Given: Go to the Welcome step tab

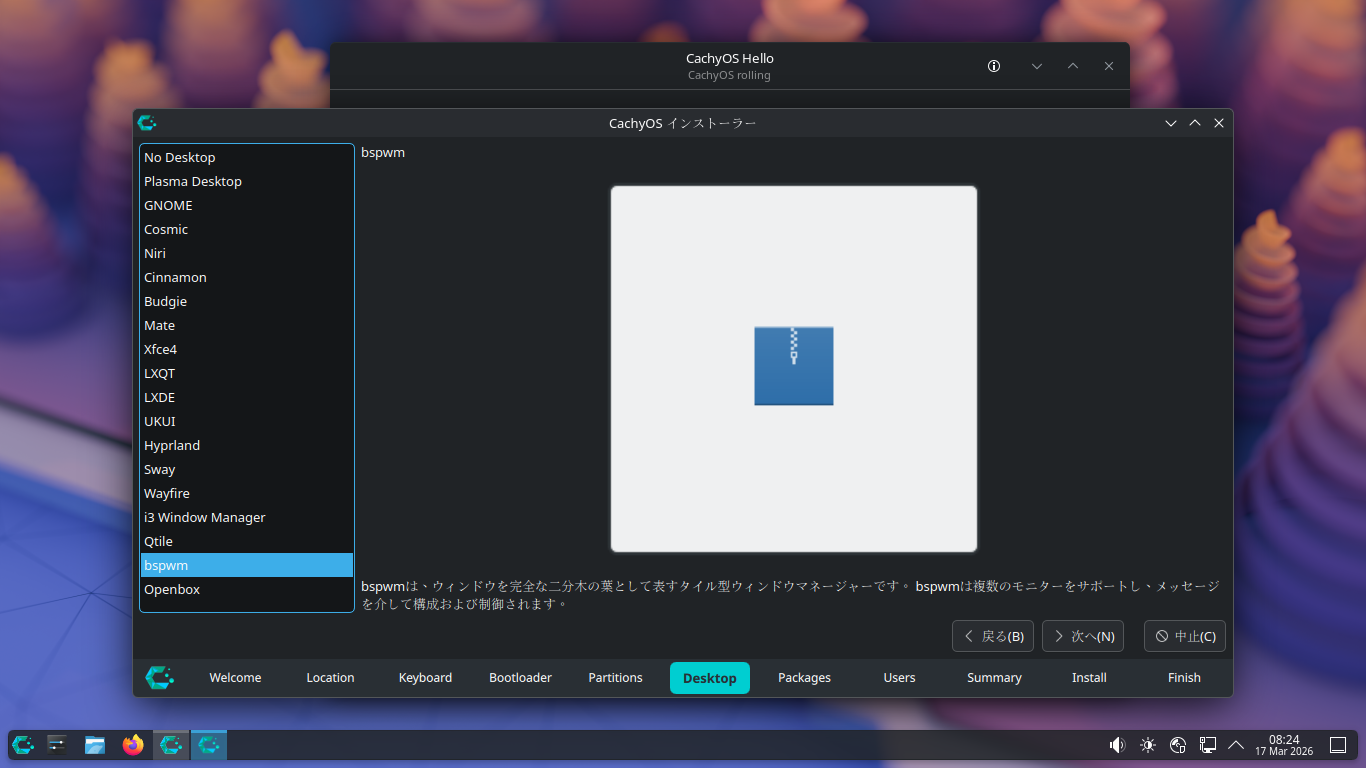Looking at the screenshot, I should click(235, 678).
